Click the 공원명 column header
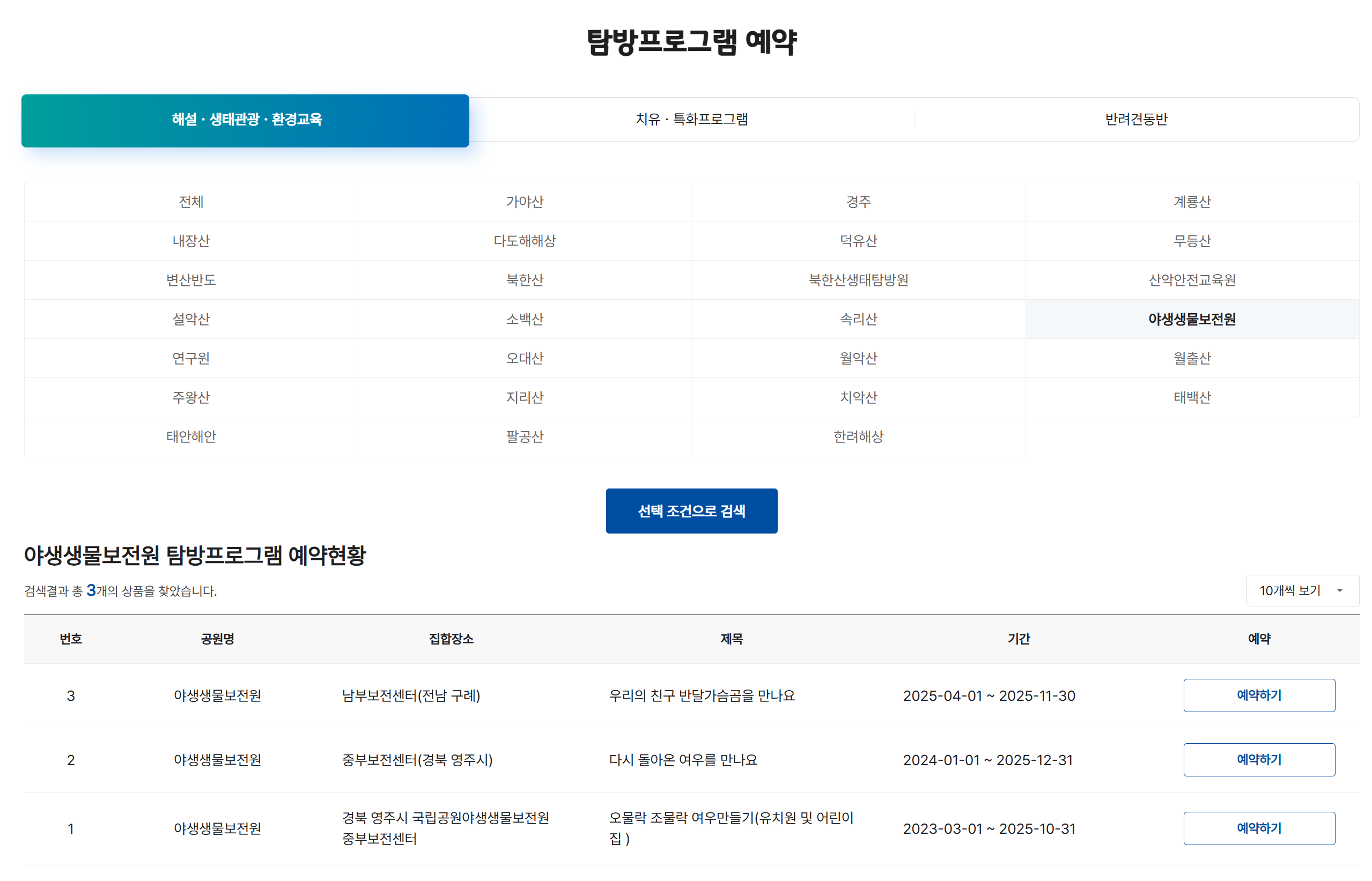The height and width of the screenshot is (881, 1372). [x=217, y=639]
